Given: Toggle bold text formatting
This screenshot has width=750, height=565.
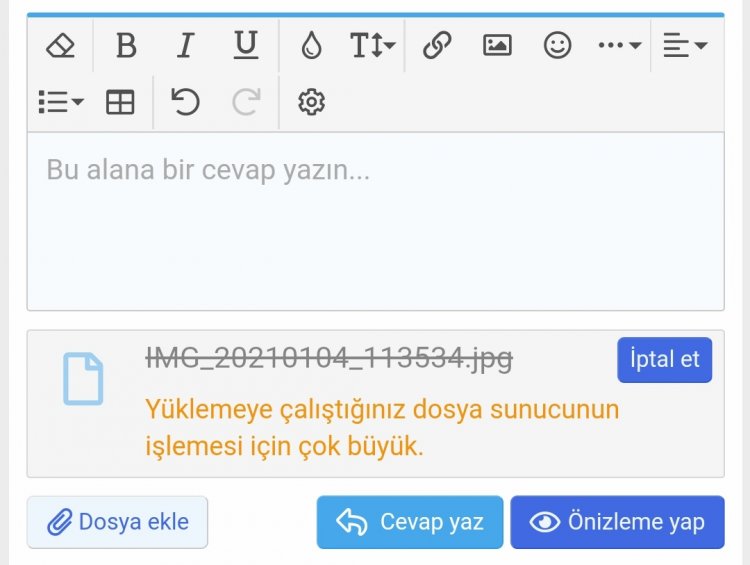Looking at the screenshot, I should pos(126,46).
